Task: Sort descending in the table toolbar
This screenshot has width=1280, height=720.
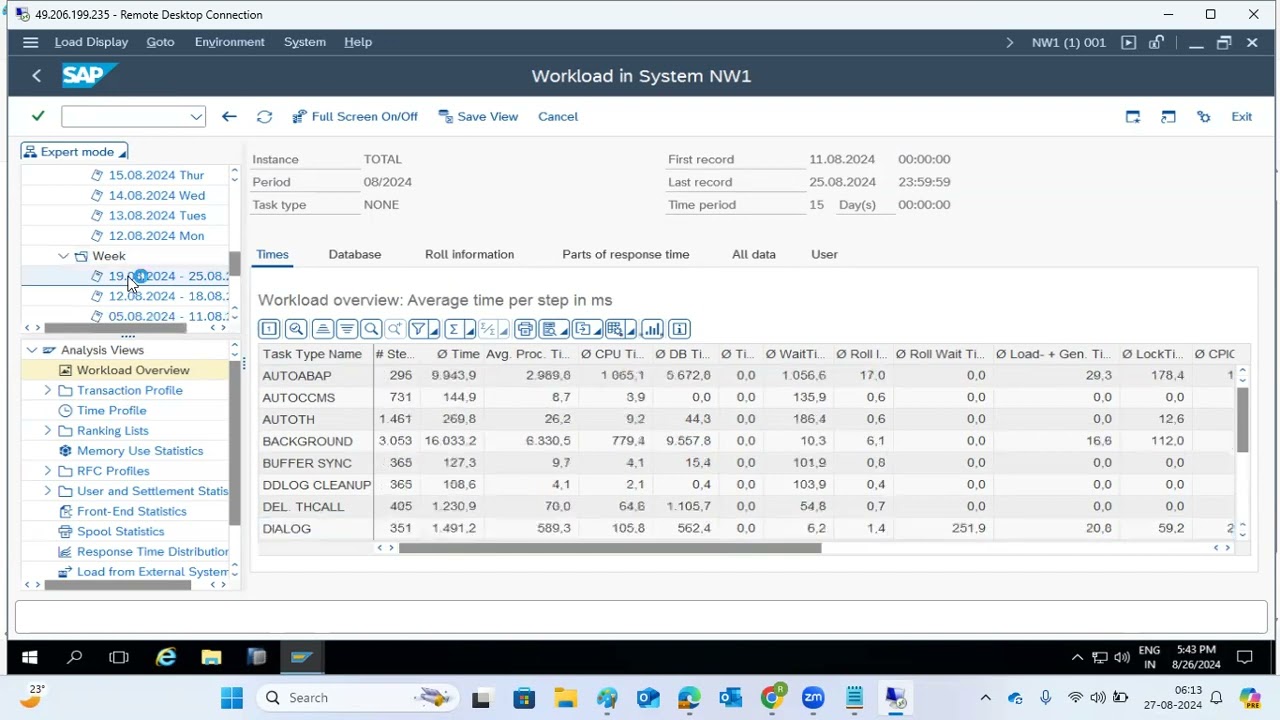Action: [x=346, y=329]
